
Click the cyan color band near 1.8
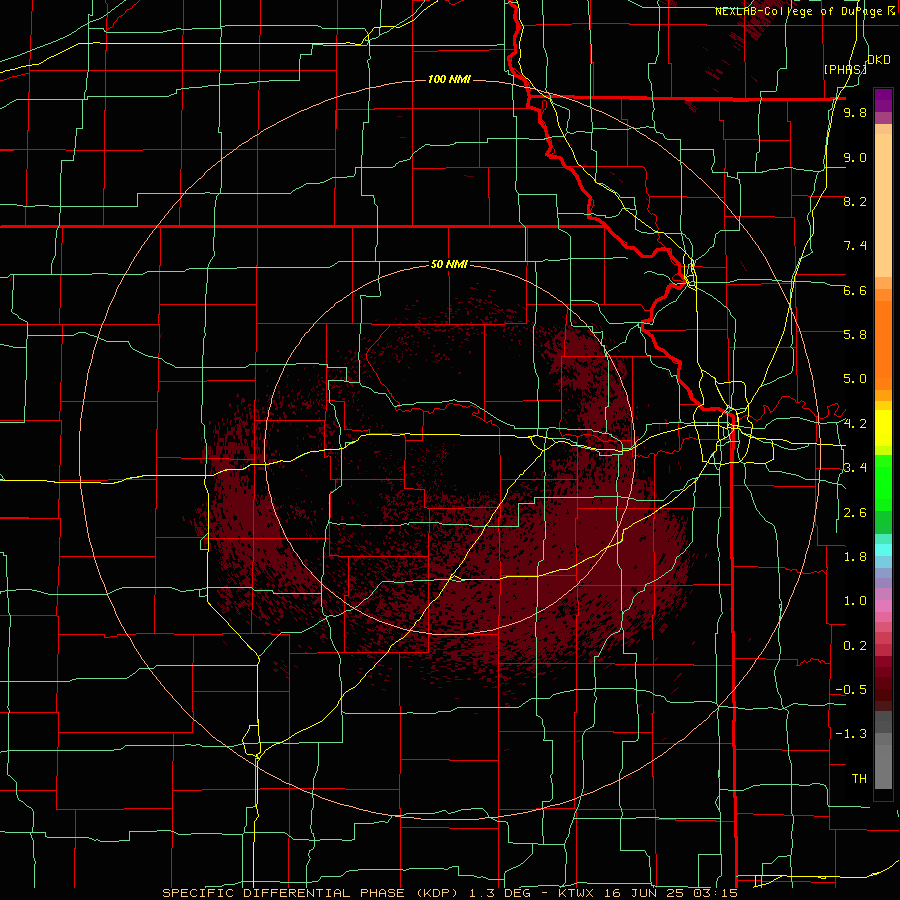pyautogui.click(x=883, y=550)
